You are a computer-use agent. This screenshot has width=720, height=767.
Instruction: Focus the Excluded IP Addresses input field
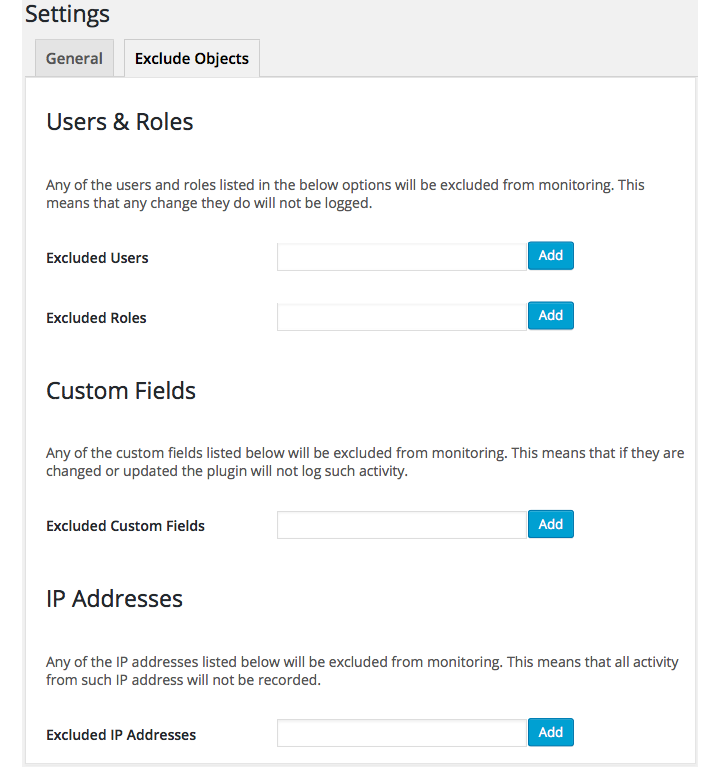click(402, 733)
